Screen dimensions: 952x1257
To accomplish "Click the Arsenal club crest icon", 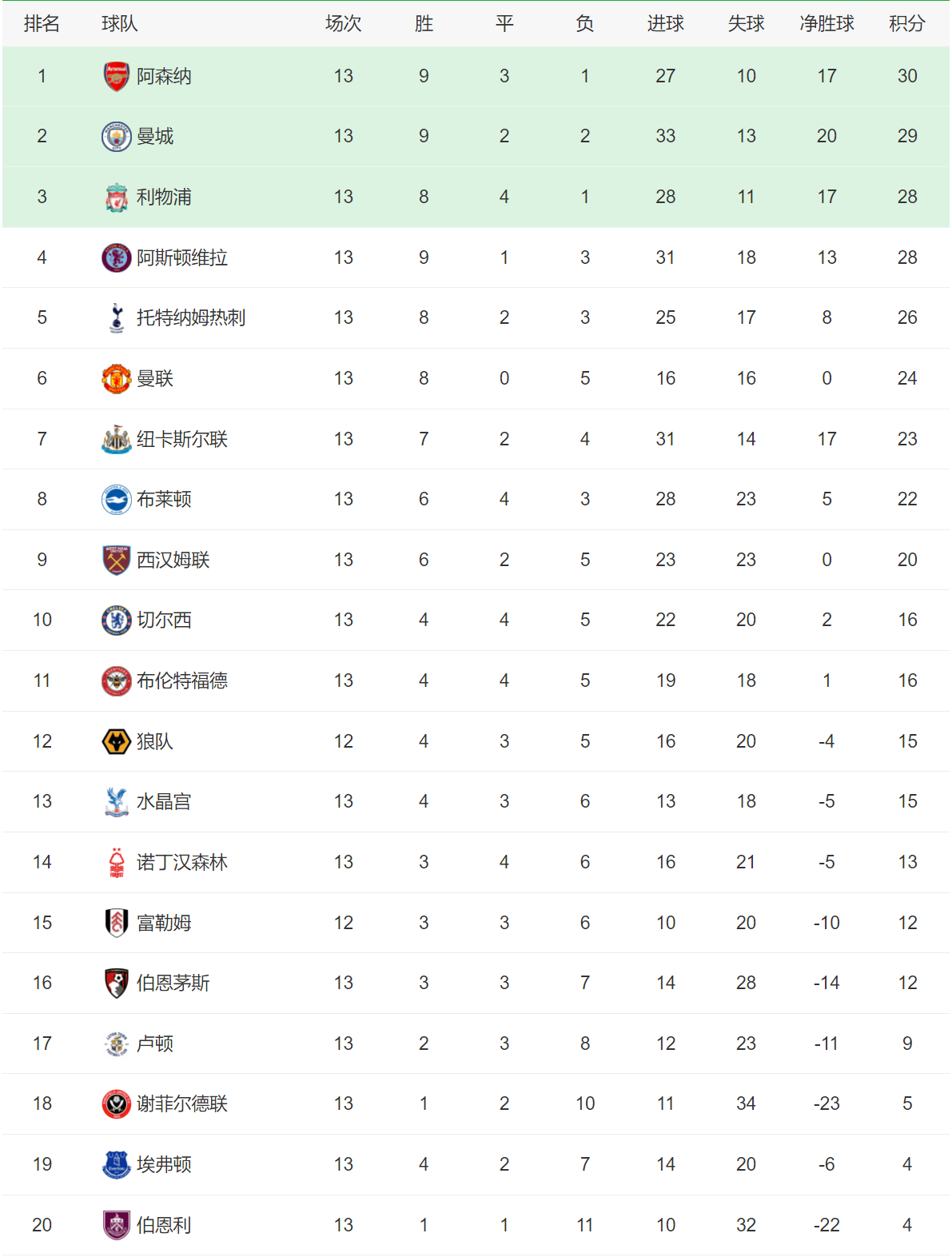I will [117, 77].
